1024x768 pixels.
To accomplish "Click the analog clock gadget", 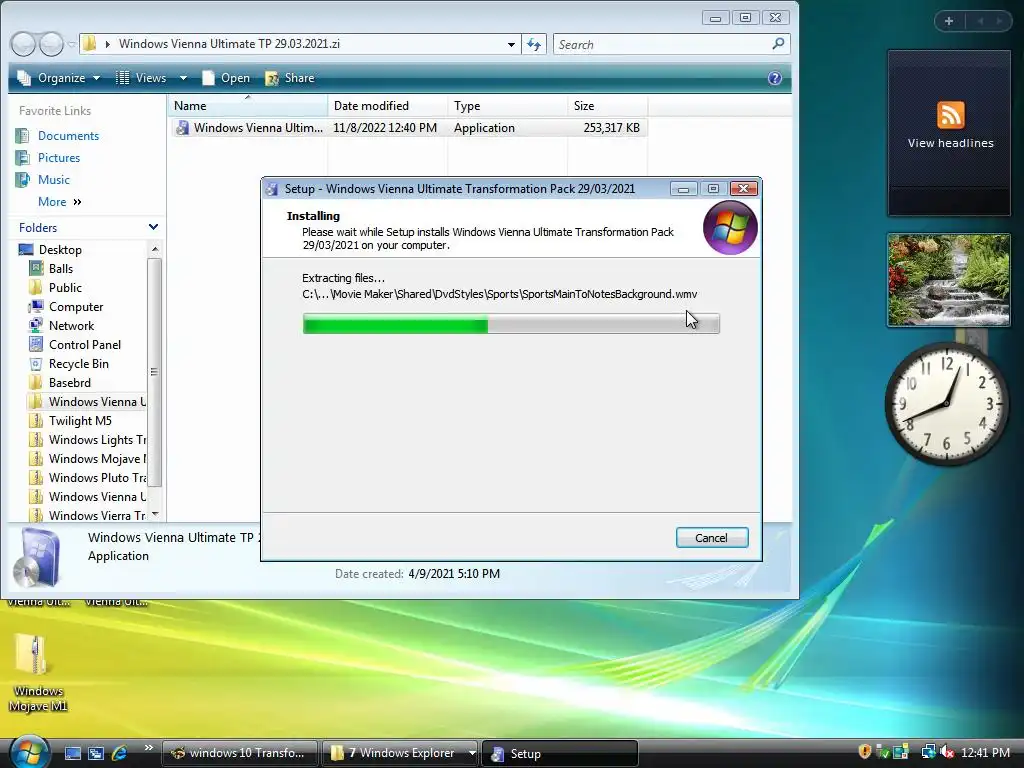I will 946,404.
